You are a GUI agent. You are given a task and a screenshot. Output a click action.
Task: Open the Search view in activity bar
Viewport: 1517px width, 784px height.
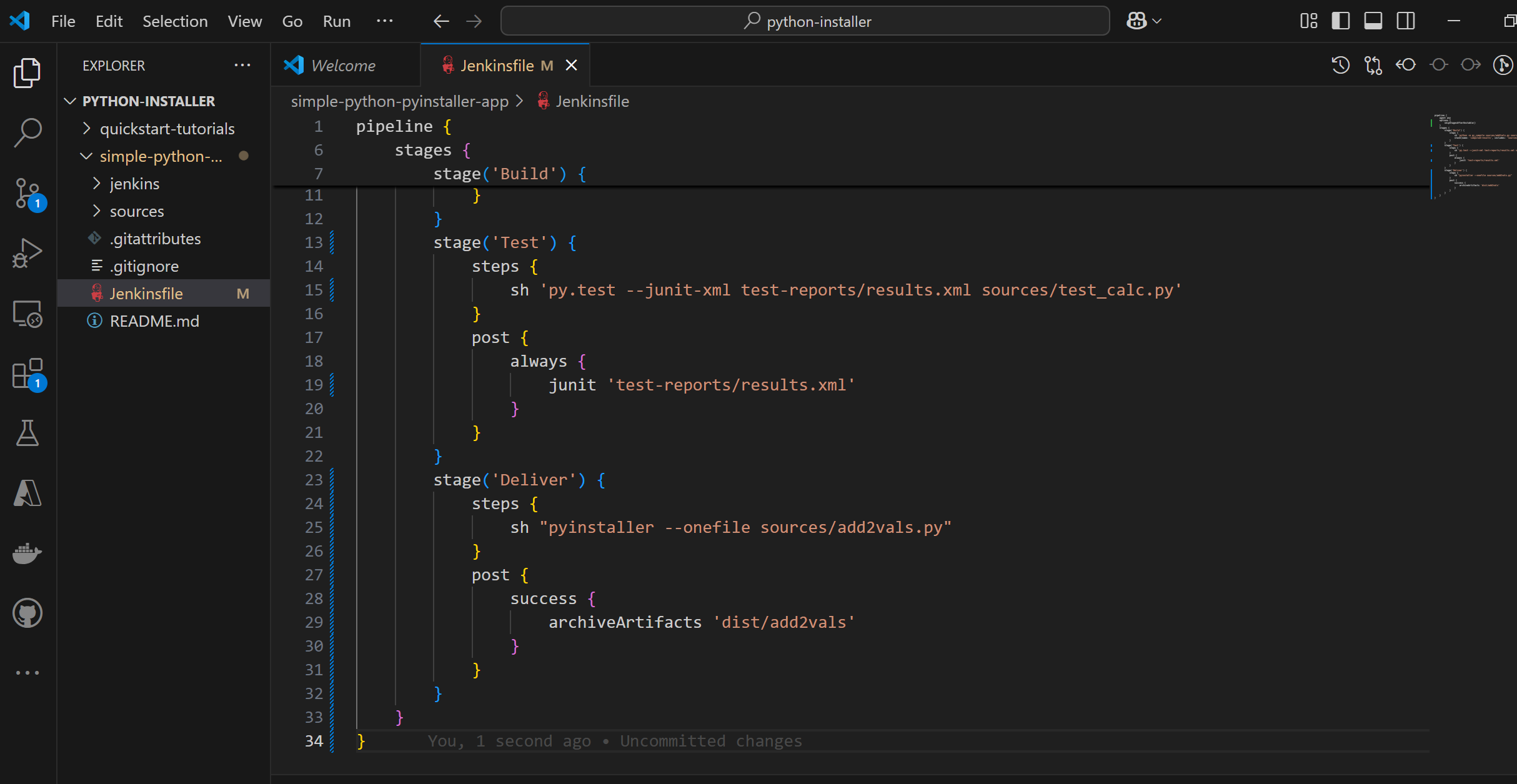pos(27,133)
